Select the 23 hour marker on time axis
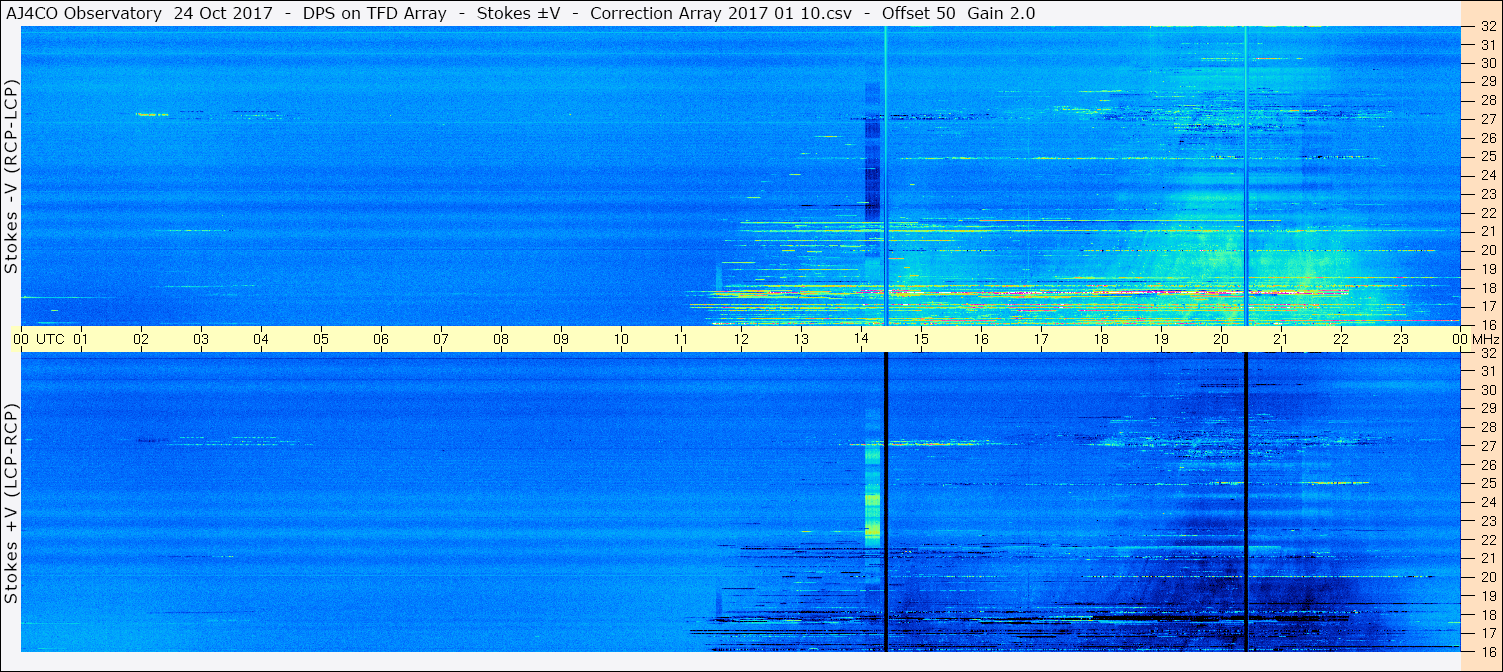 1401,339
